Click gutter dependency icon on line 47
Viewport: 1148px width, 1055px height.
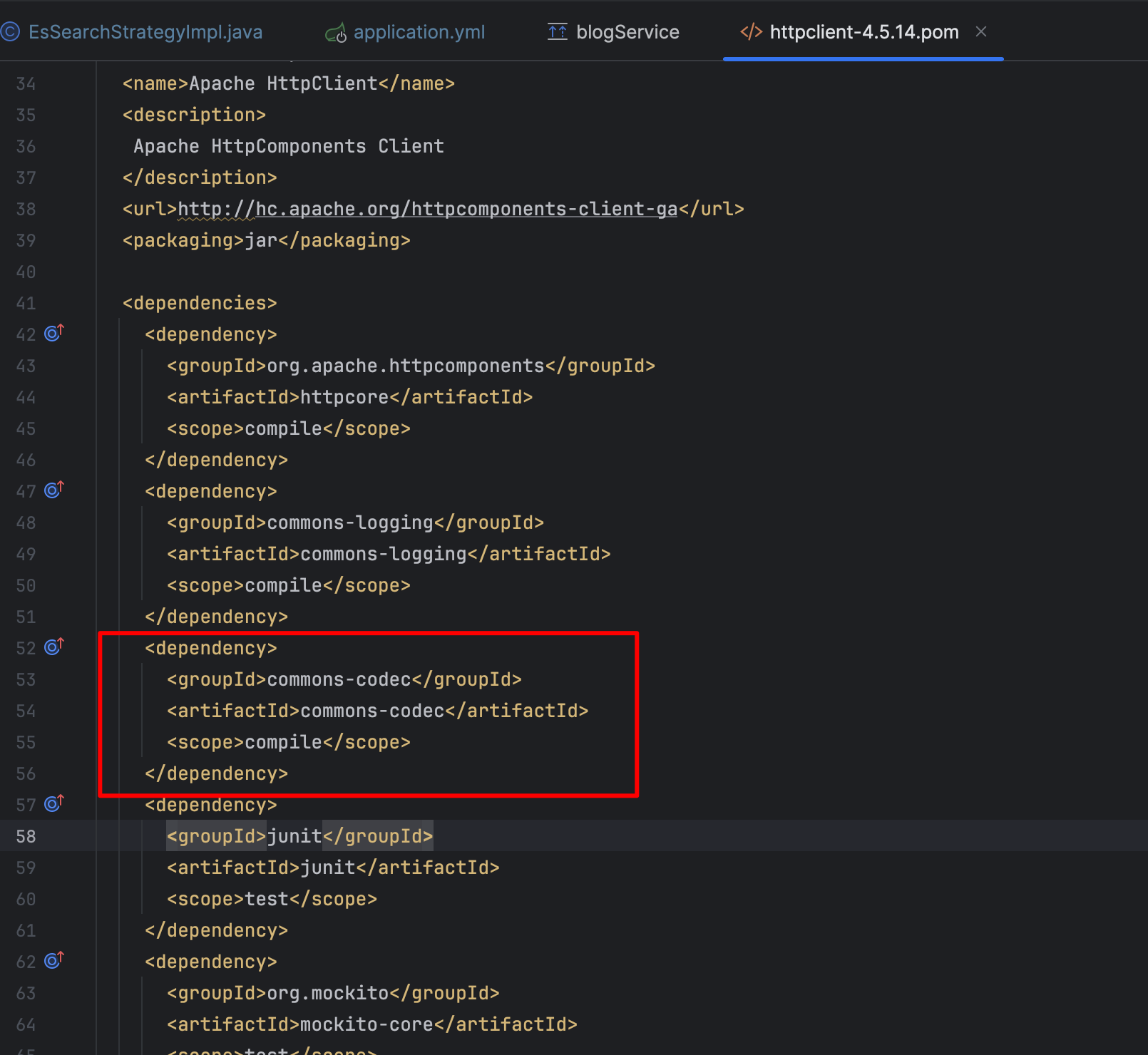(54, 490)
